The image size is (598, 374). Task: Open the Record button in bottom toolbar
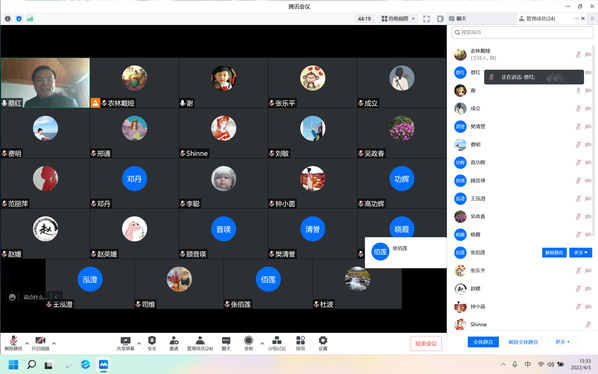pyautogui.click(x=248, y=343)
